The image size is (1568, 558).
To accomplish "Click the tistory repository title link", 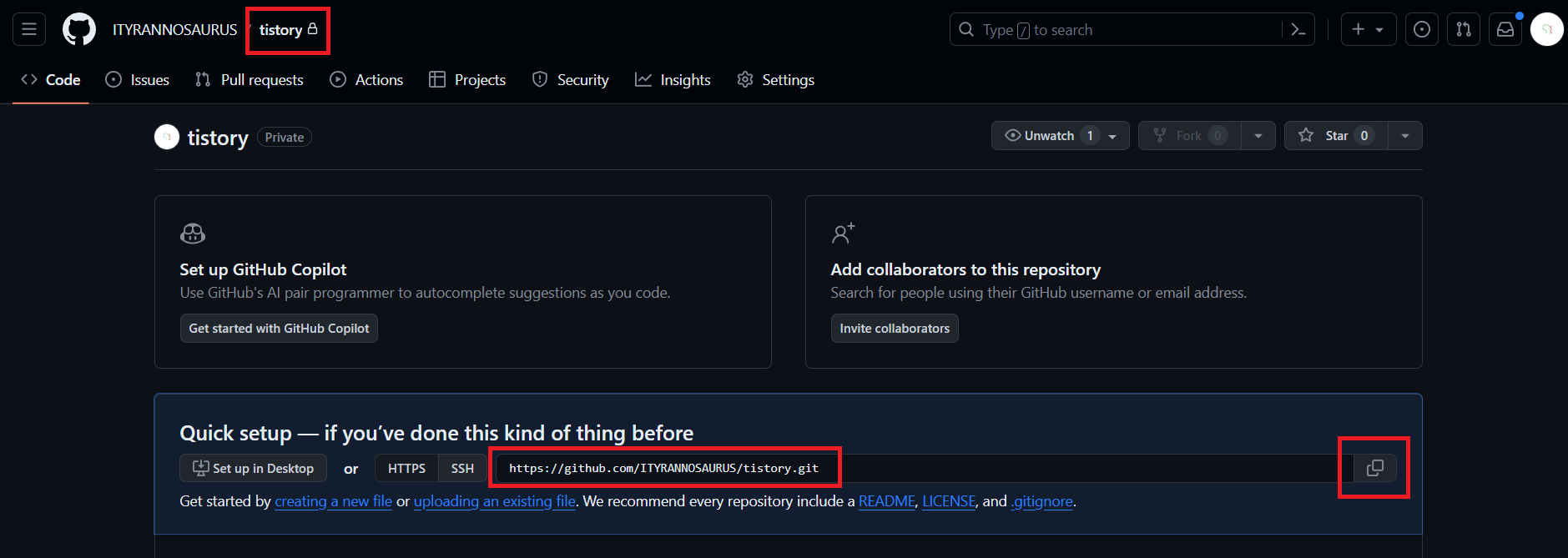I will click(x=218, y=138).
